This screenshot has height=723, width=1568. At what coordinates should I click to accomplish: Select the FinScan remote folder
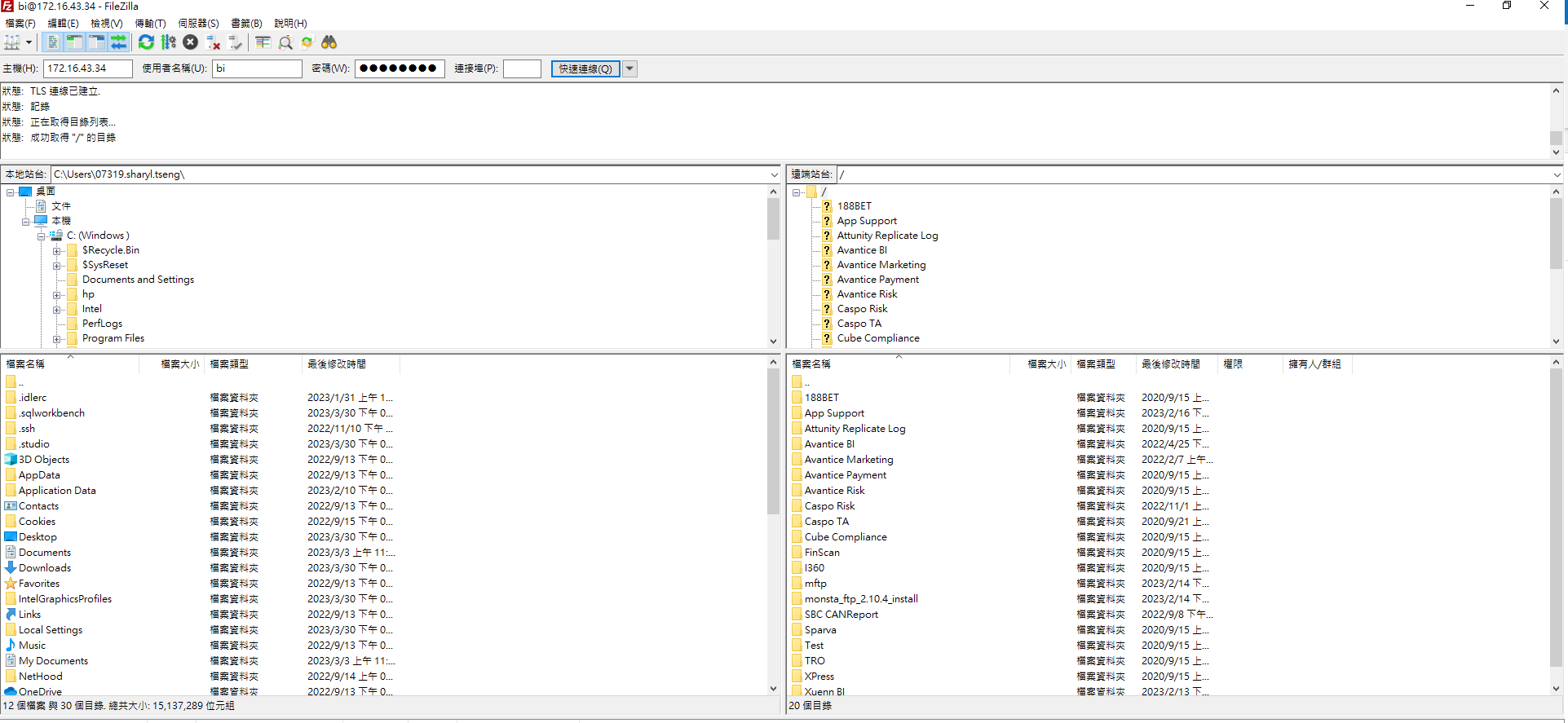(x=822, y=553)
